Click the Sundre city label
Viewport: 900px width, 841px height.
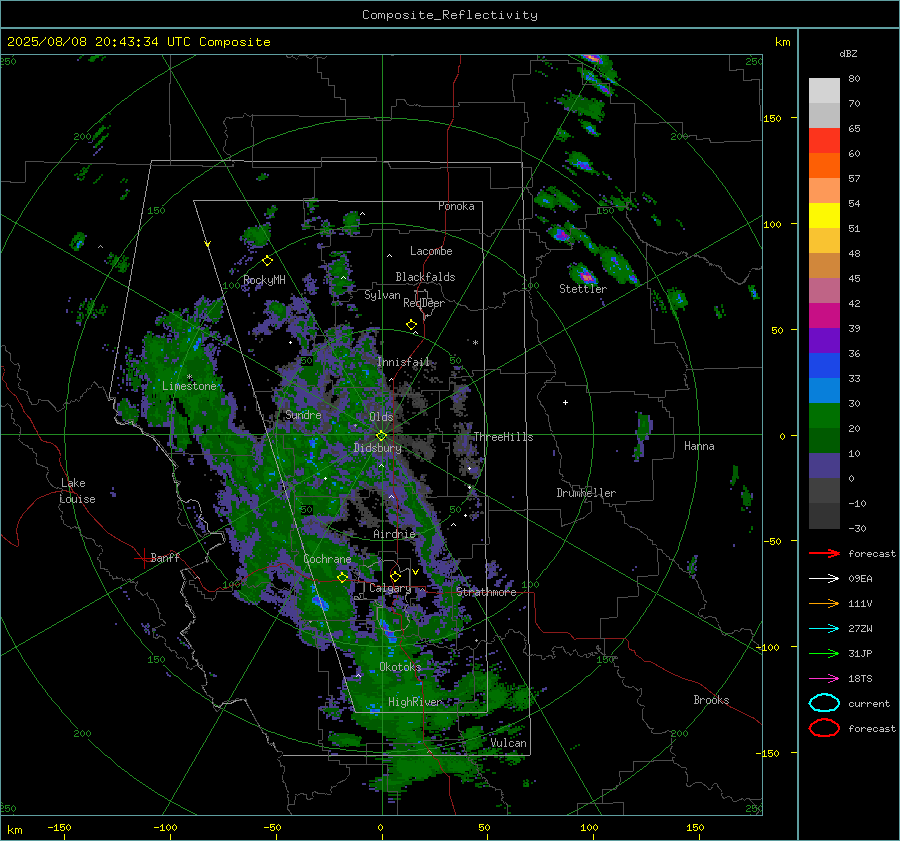click(x=303, y=414)
